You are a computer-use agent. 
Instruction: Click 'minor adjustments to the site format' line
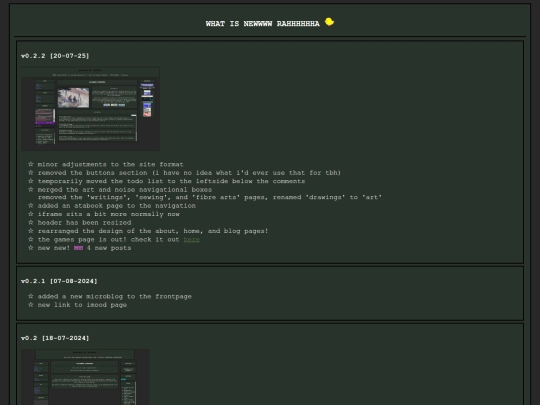pyautogui.click(x=111, y=164)
